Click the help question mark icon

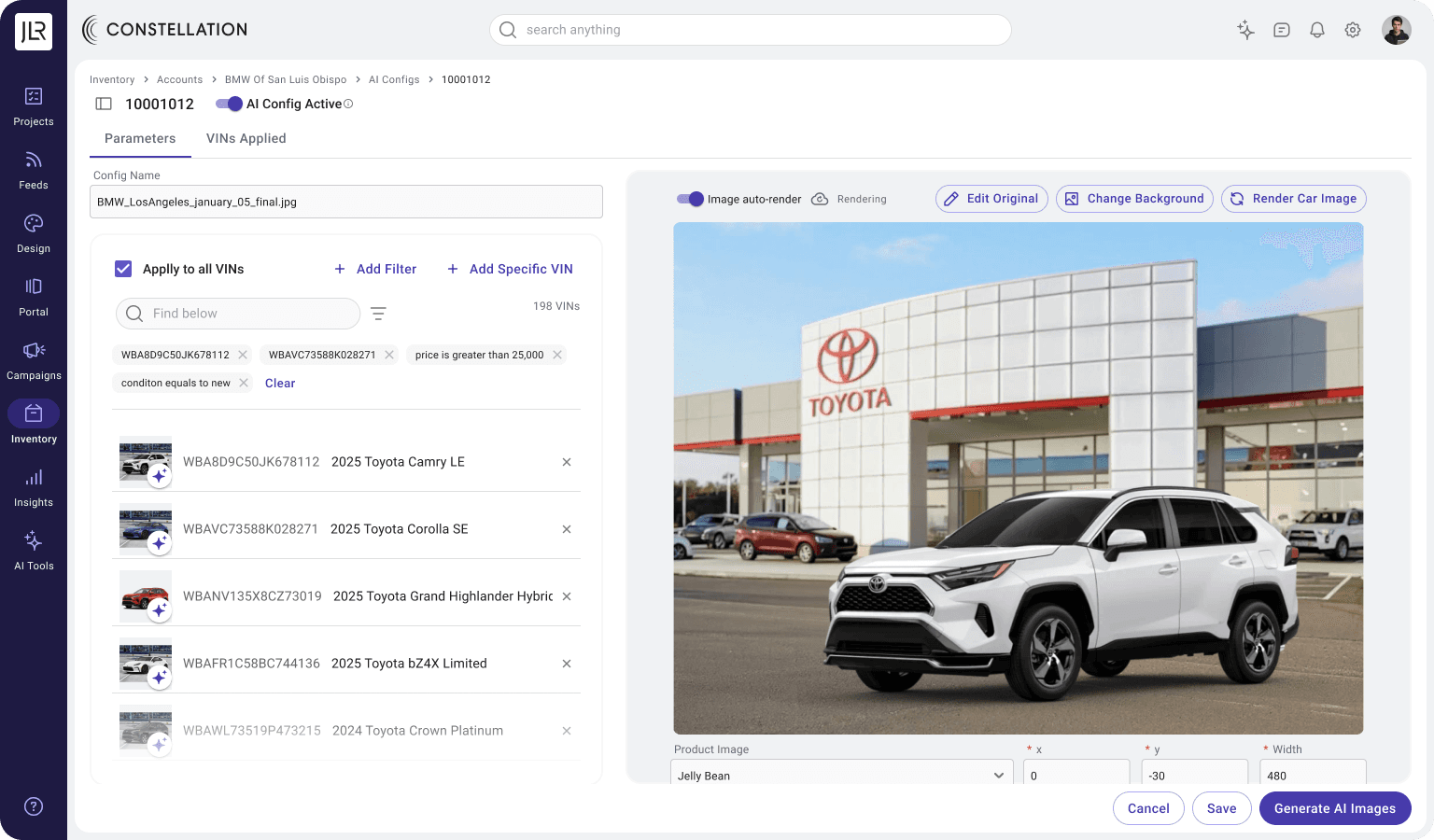pos(34,806)
